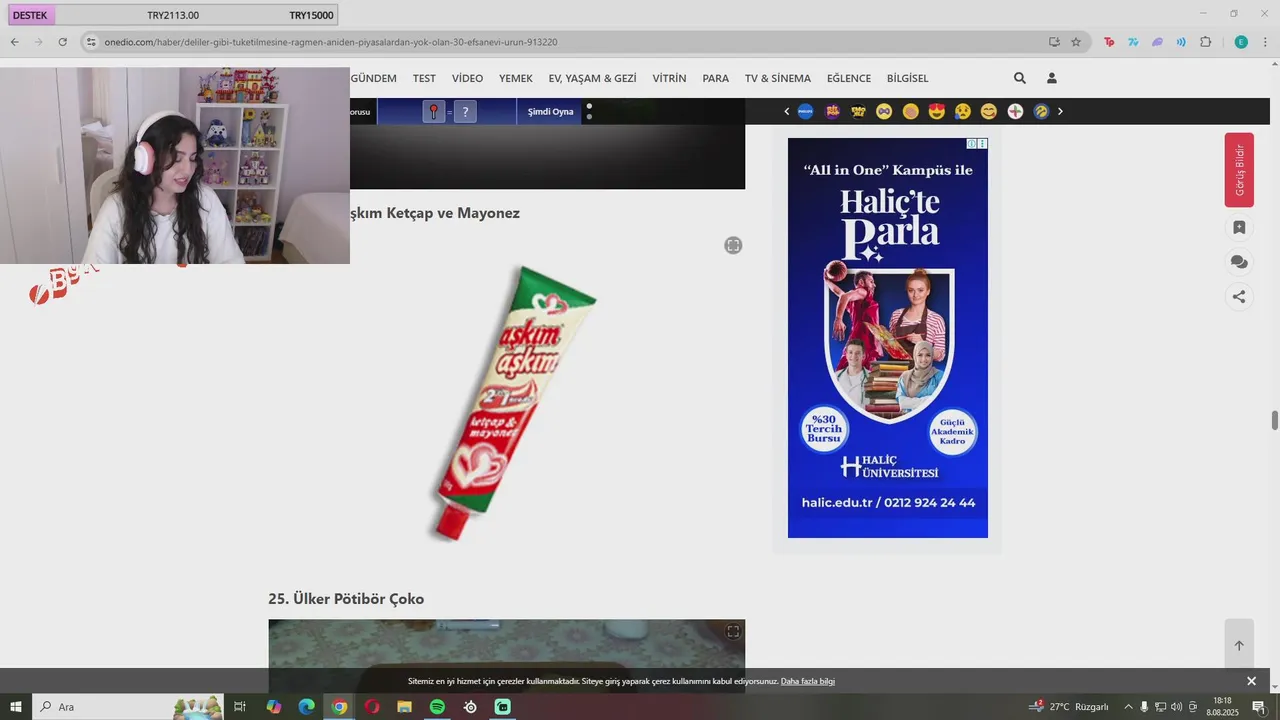Click the Philips blue logo in reaction bar
The height and width of the screenshot is (720, 1280).
tap(805, 111)
